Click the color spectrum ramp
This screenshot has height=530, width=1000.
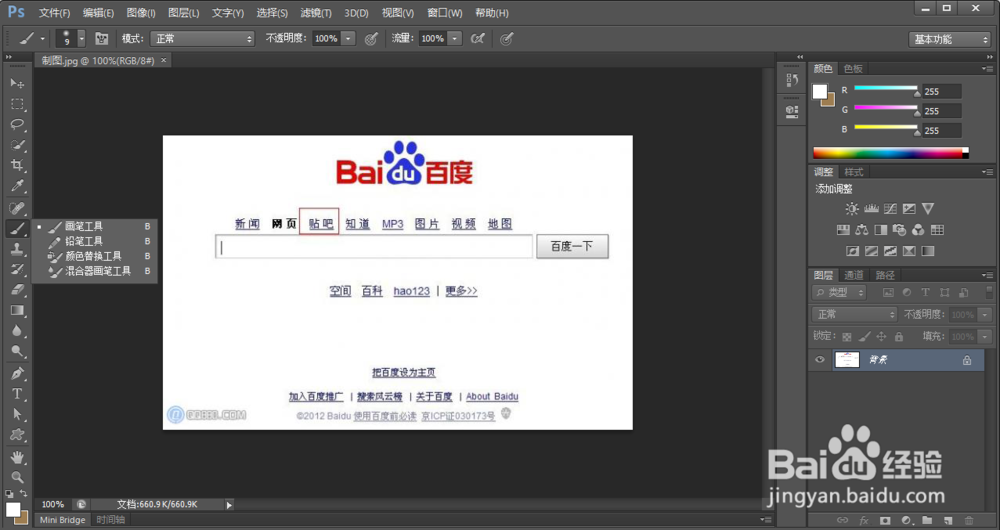(890, 153)
